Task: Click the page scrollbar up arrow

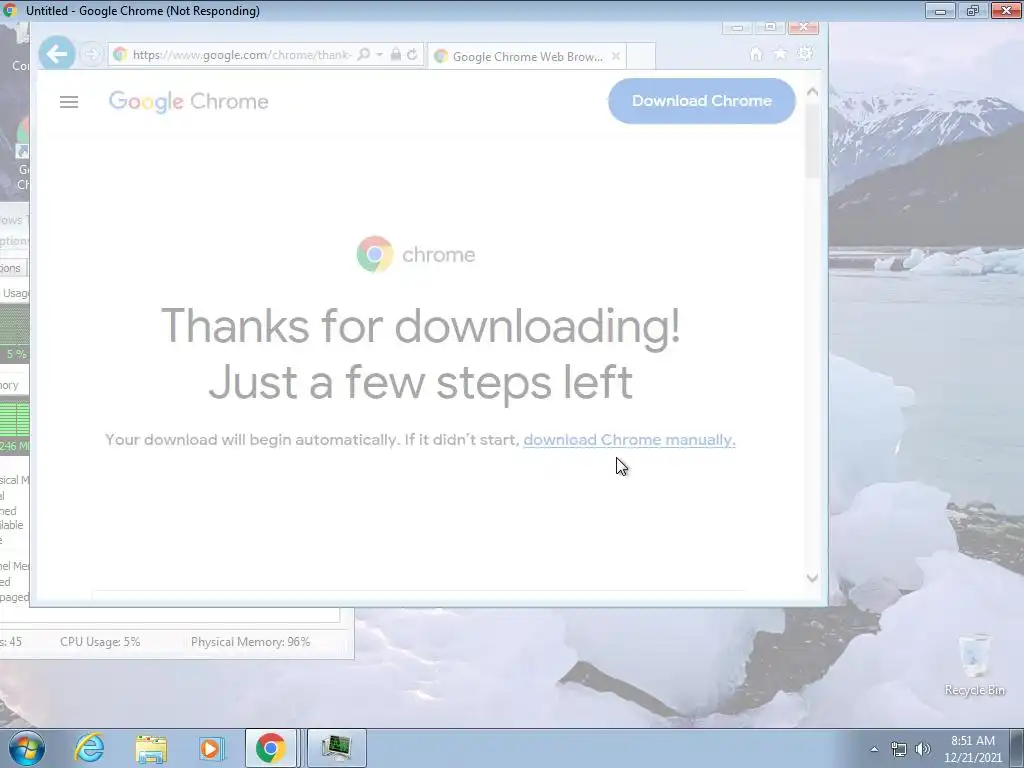Action: click(x=812, y=92)
